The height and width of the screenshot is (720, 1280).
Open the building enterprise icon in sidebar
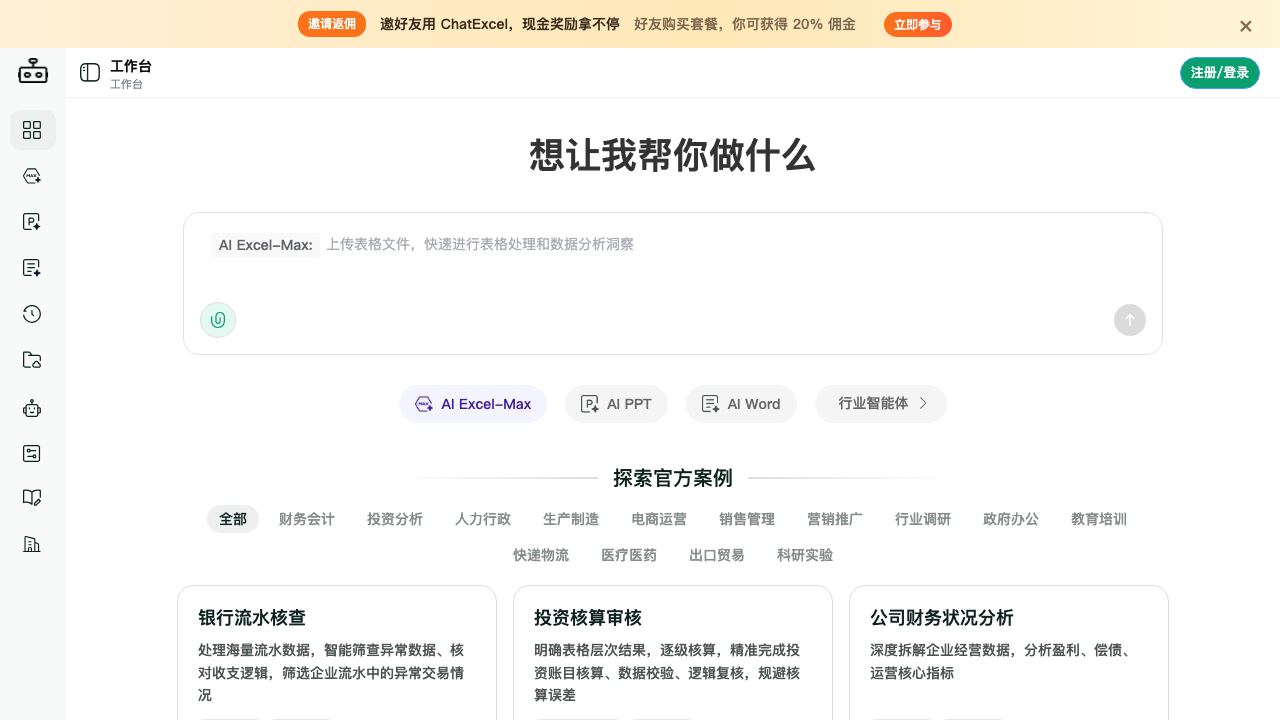(x=32, y=544)
